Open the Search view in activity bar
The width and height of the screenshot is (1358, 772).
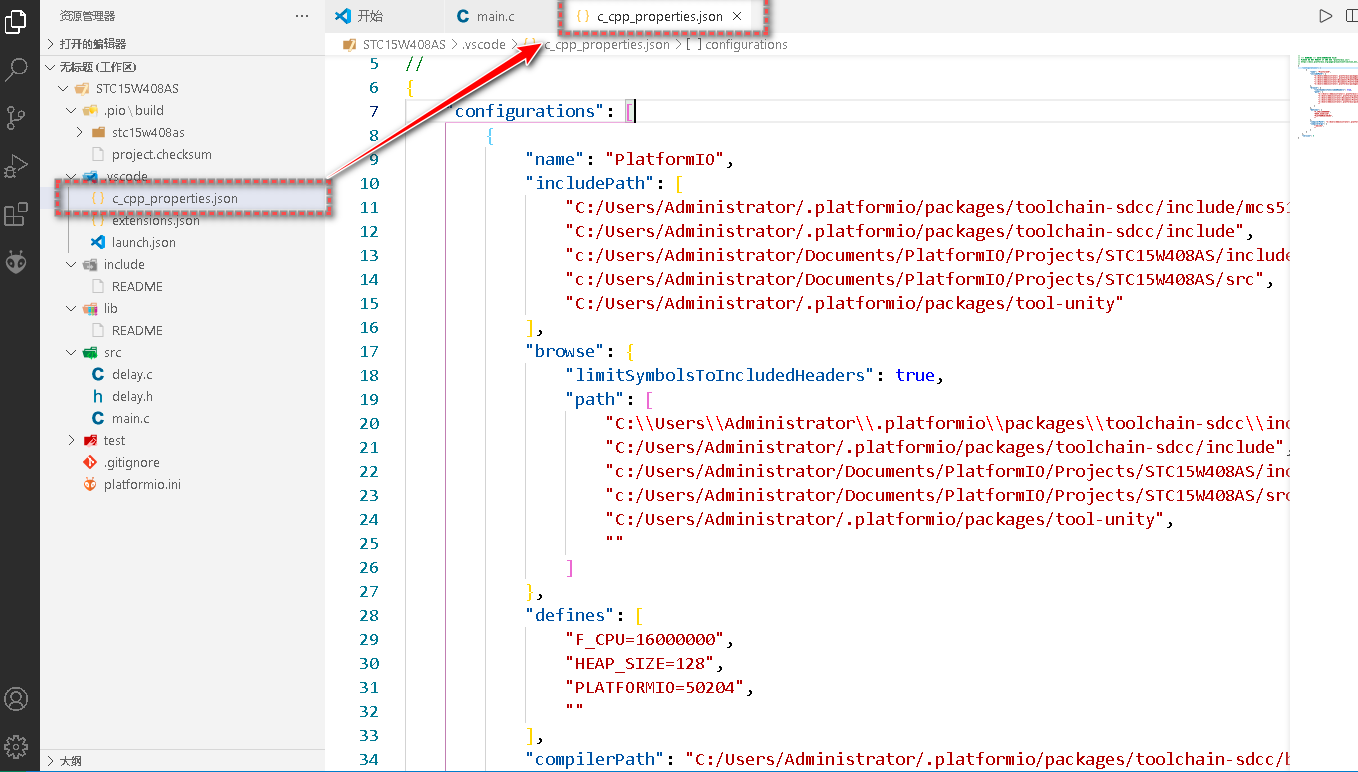click(x=16, y=69)
